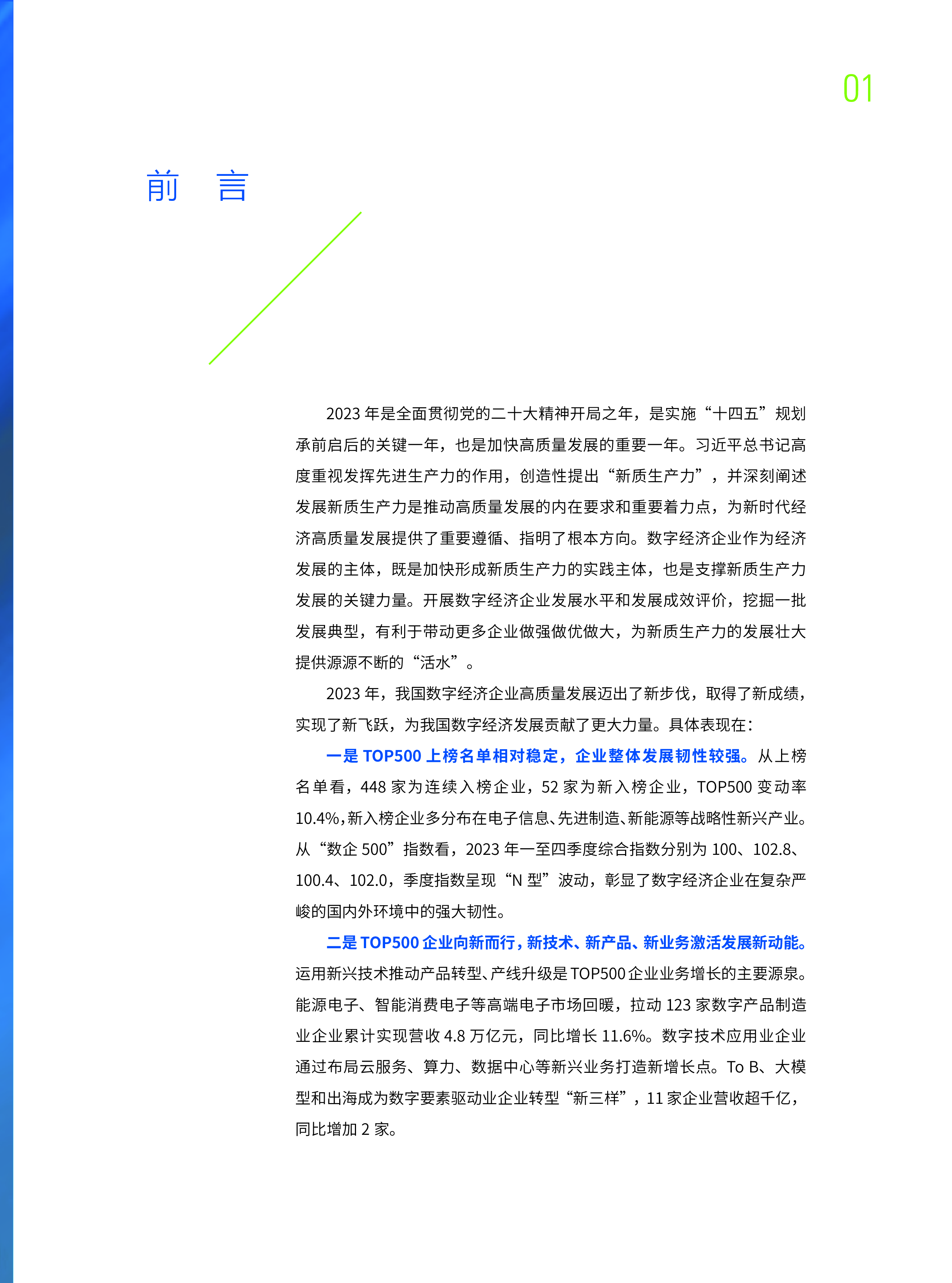This screenshot has width=952, height=1283.
Task: Click the line beginning '发展新质生产力是推动高质量发展'
Action: (x=550, y=507)
